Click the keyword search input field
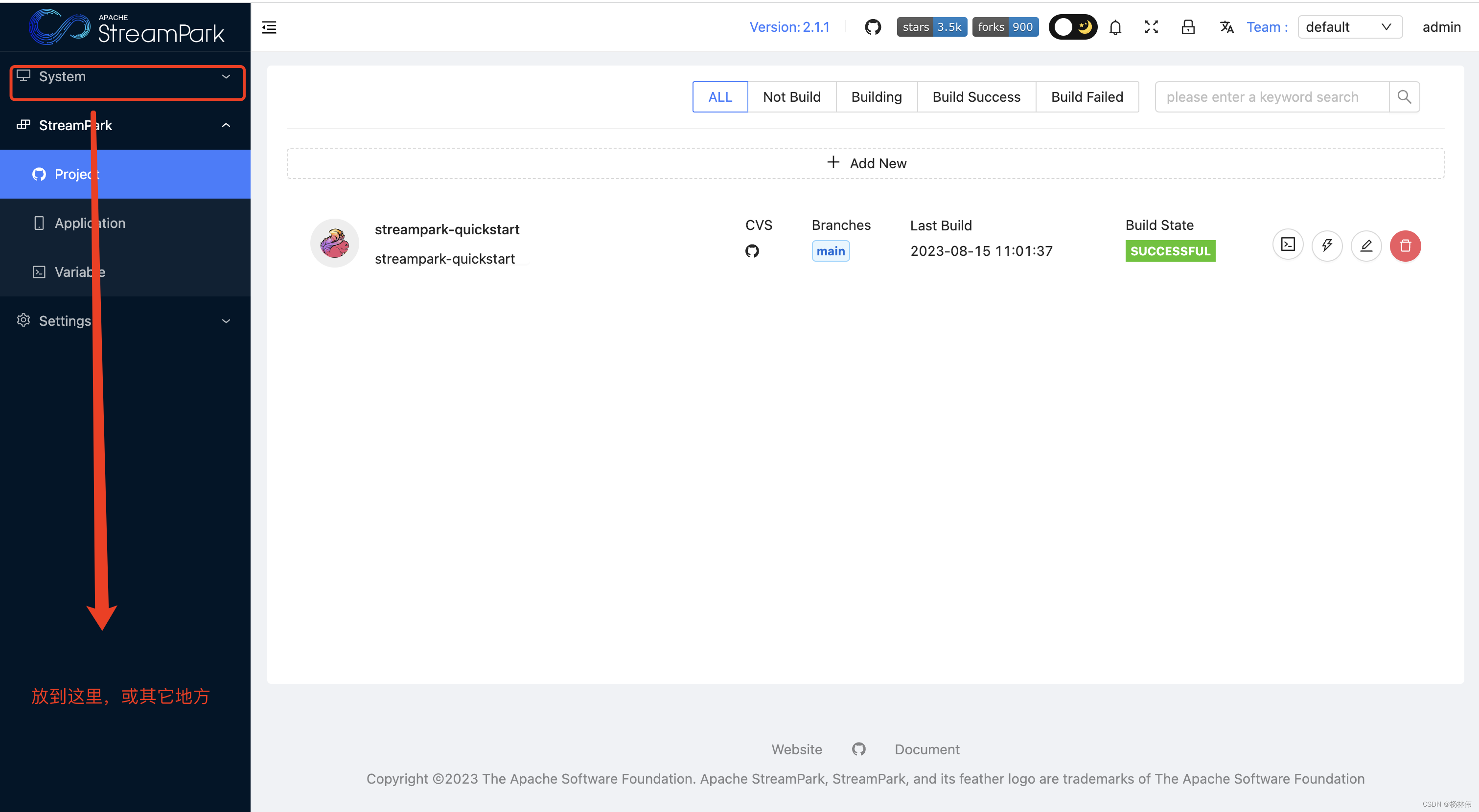Screen dimensions: 1479x812 tap(1271, 97)
